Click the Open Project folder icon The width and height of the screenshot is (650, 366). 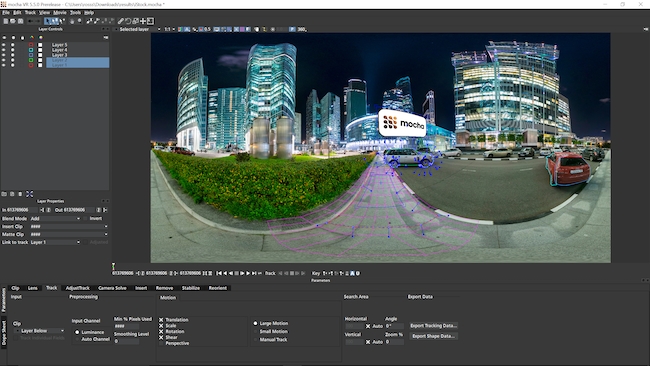[x=13, y=21]
